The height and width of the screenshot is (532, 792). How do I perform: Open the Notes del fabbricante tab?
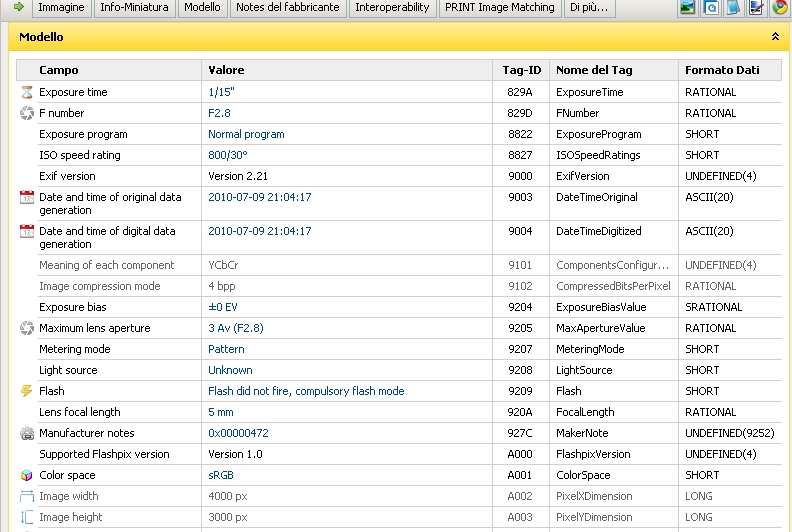(x=288, y=7)
